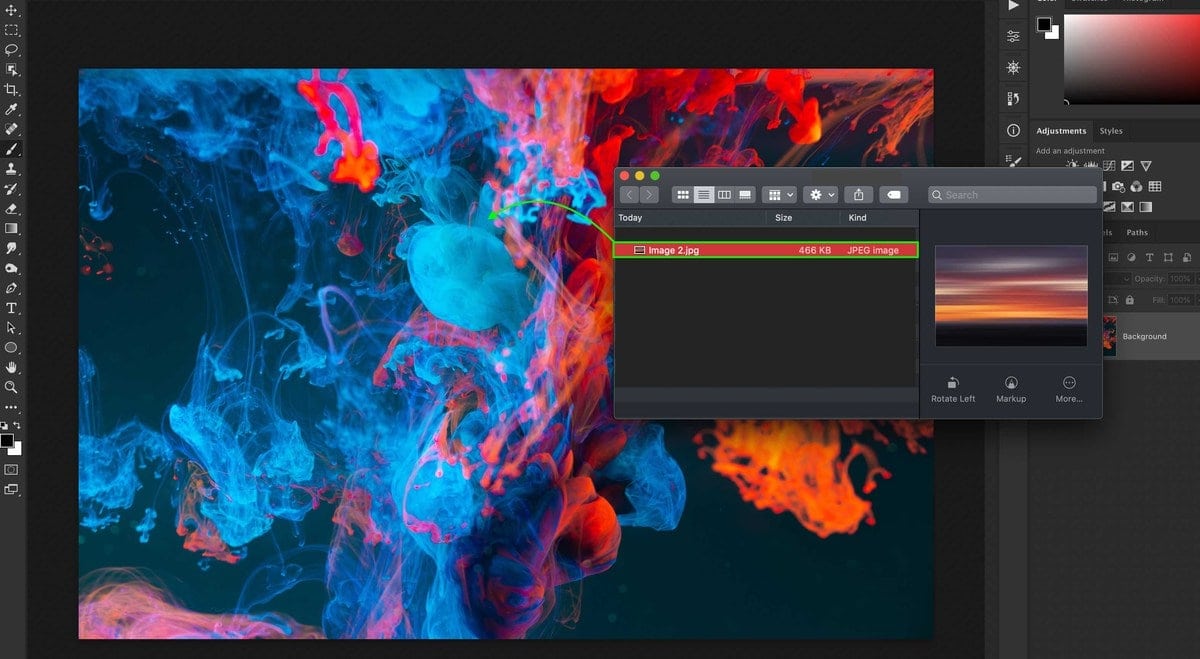Go forward in the Finder window
Screen dimensions: 1200x659
650,195
